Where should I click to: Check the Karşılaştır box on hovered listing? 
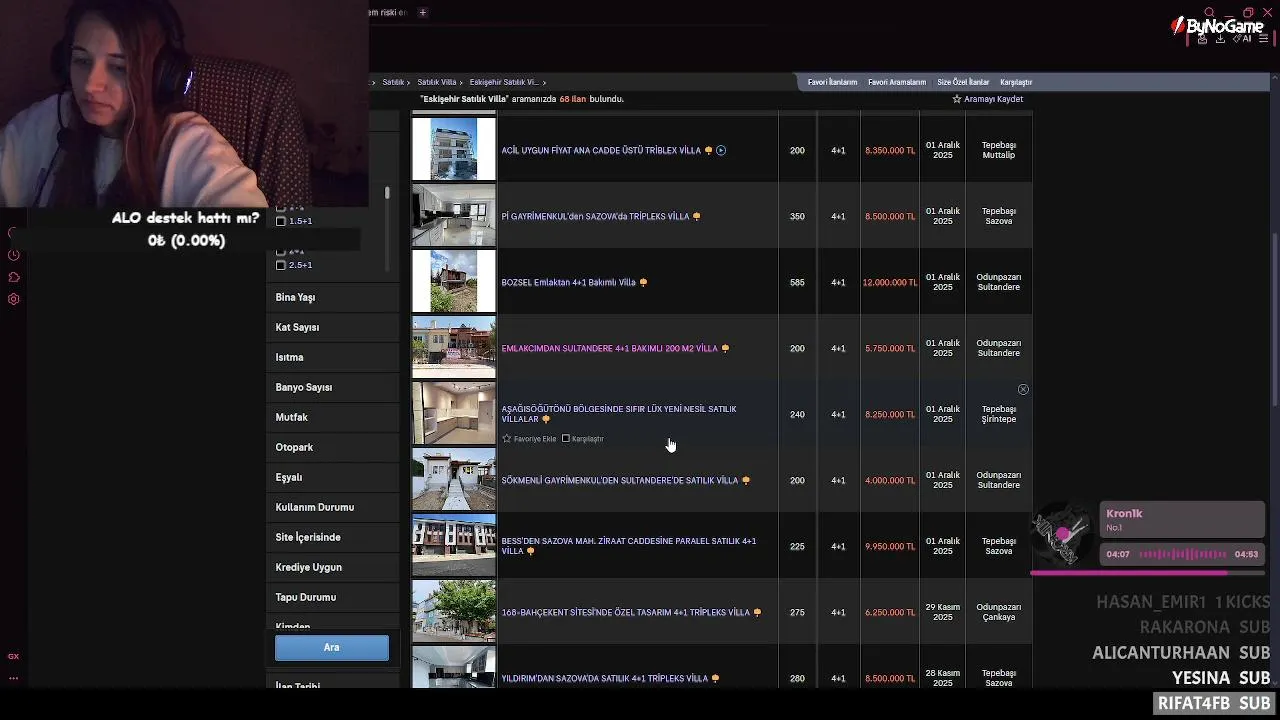566,438
